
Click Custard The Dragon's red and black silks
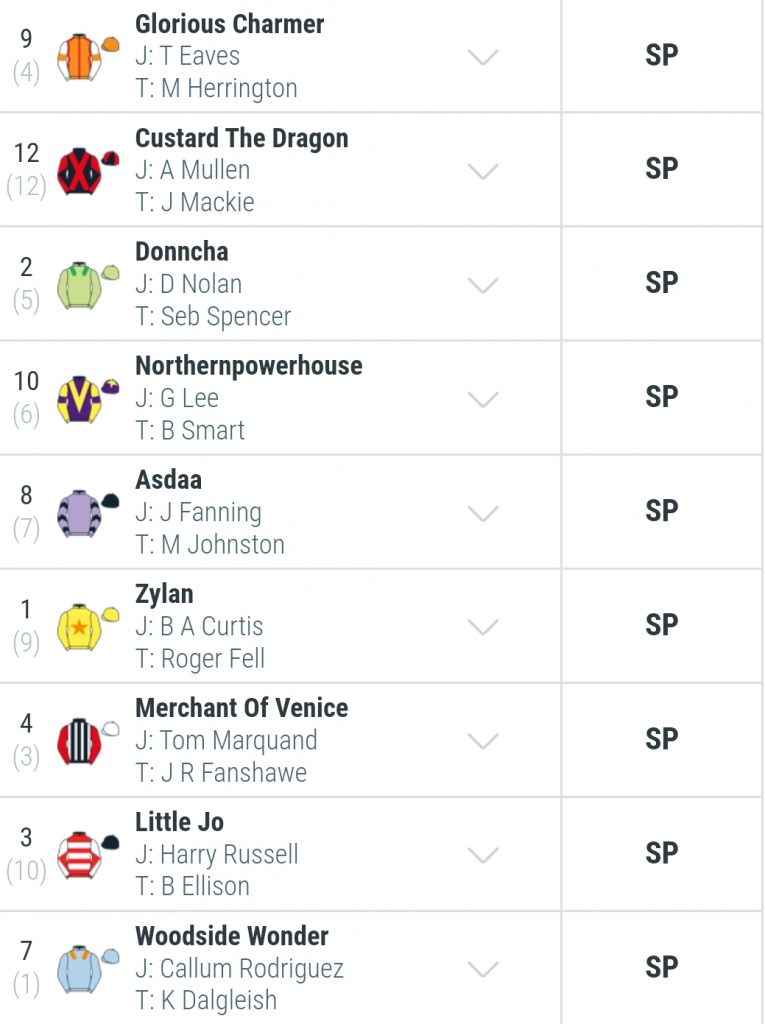[x=88, y=171]
